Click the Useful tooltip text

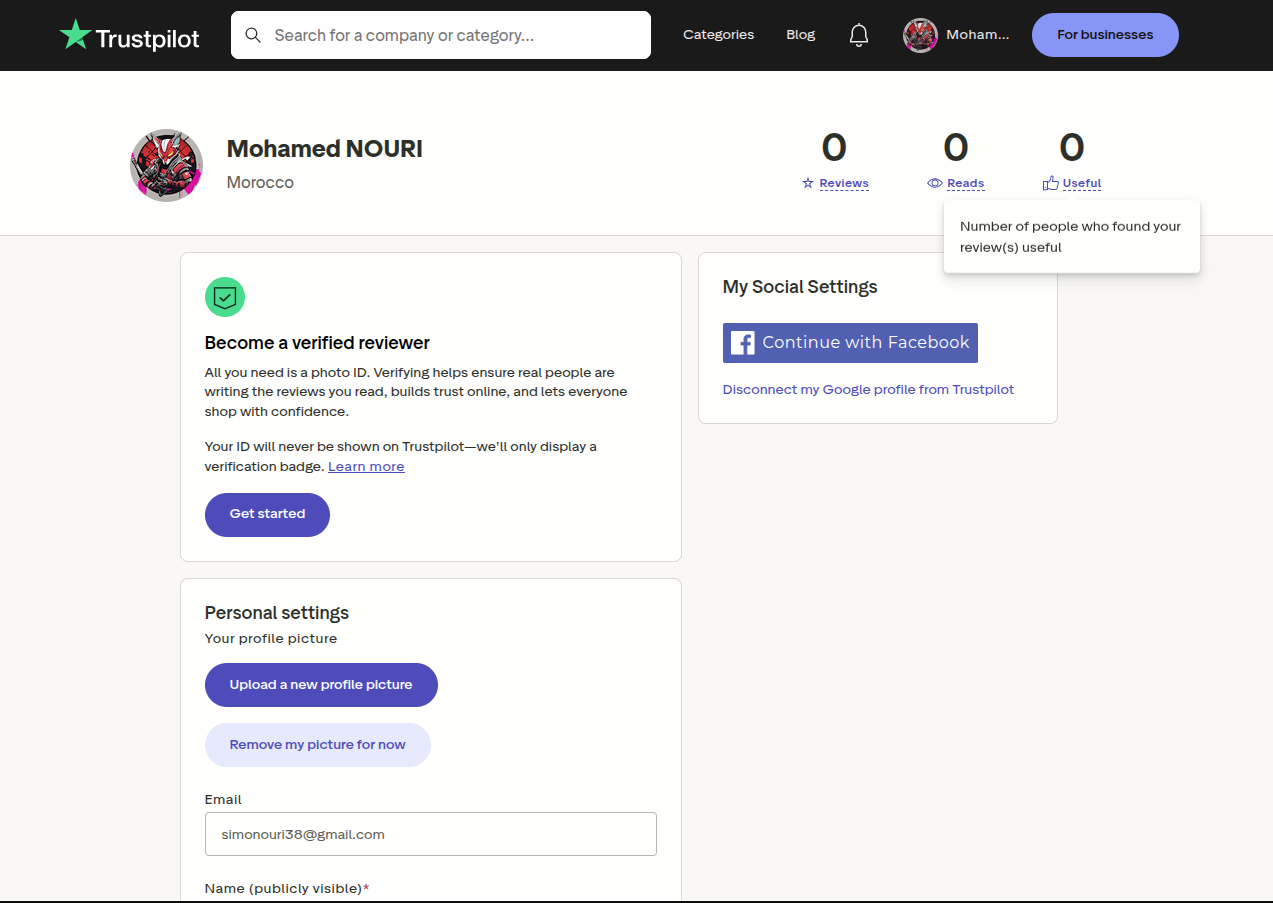[1070, 237]
